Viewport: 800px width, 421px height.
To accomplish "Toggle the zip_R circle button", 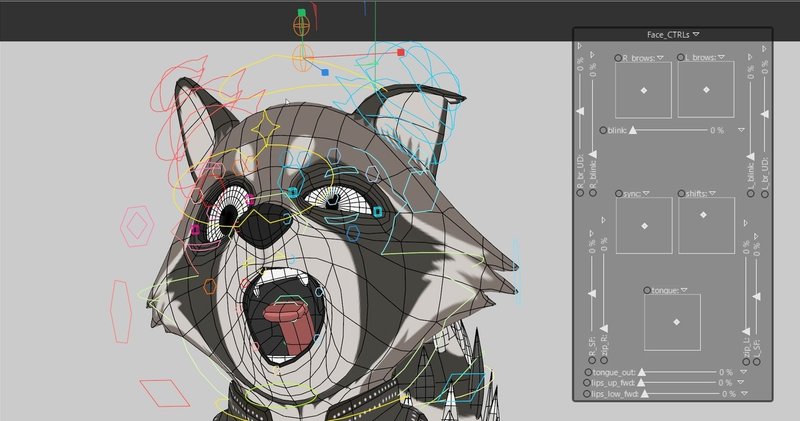I will tap(605, 360).
